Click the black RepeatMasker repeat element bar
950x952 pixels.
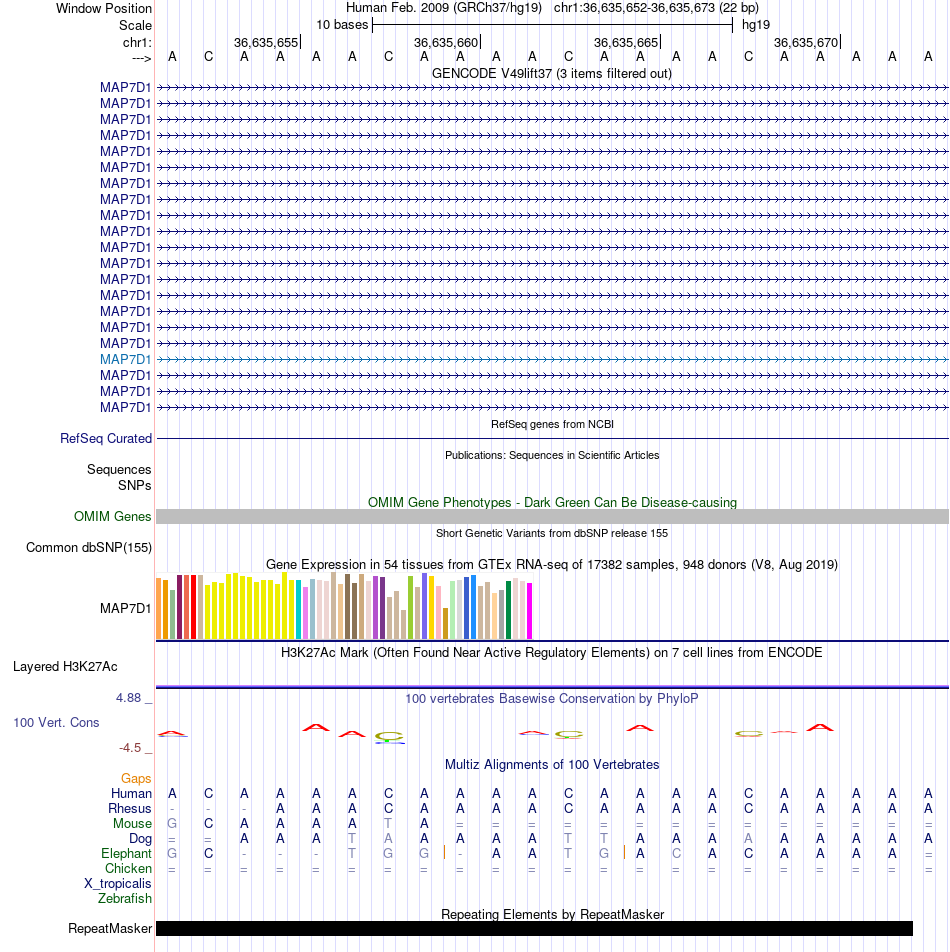pyautogui.click(x=534, y=928)
